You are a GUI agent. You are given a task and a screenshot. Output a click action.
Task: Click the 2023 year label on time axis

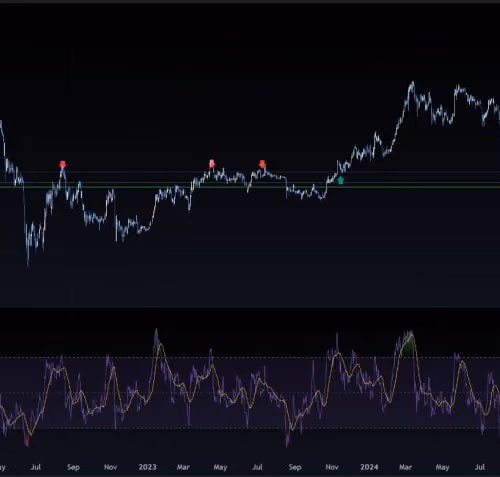click(x=147, y=467)
